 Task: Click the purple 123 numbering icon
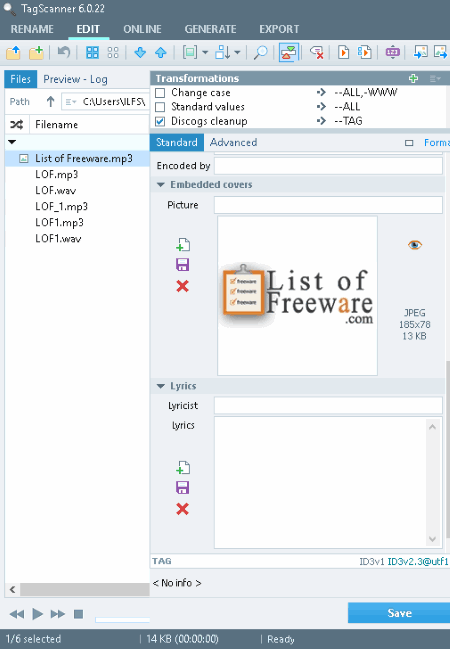[392, 53]
